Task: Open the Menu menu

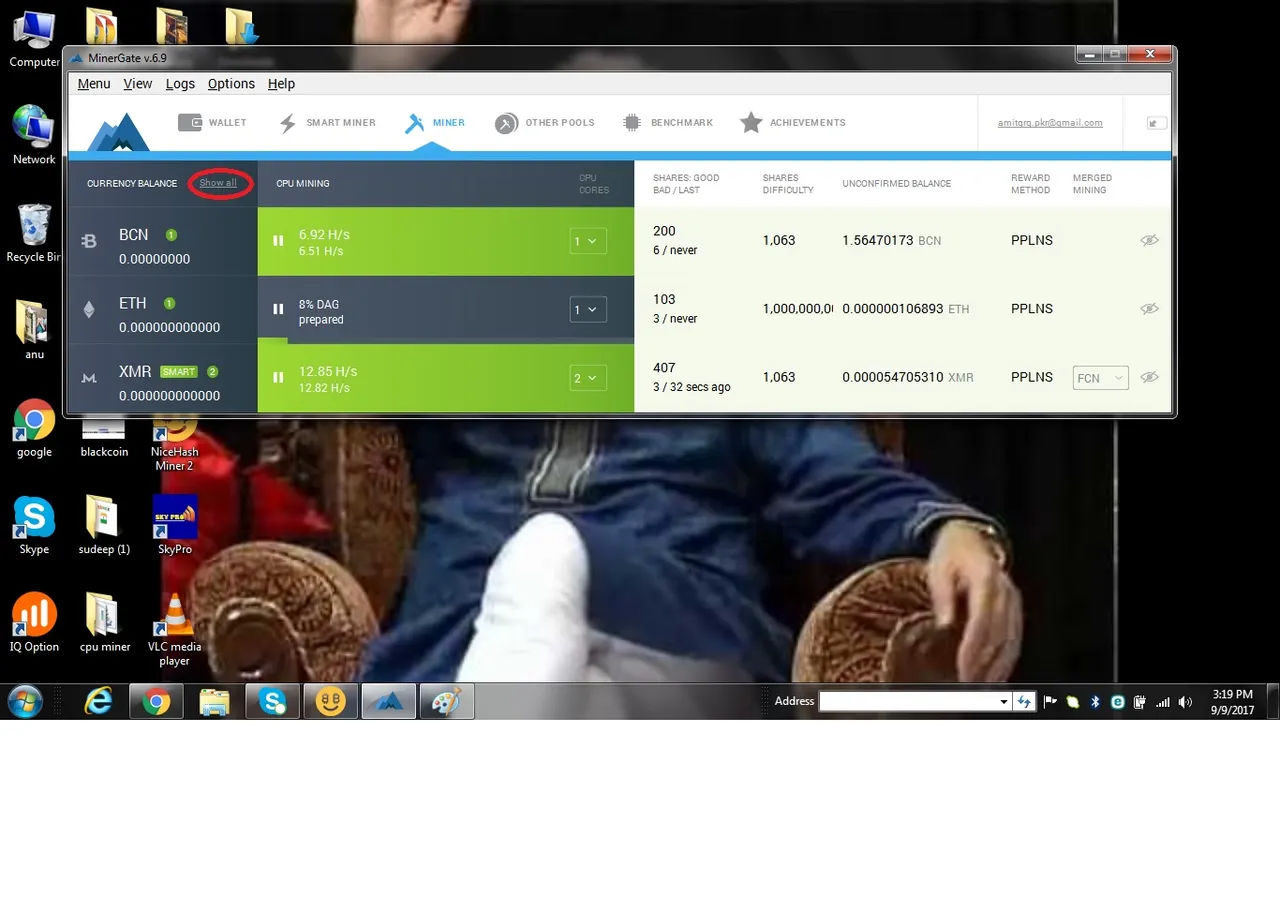Action: (x=94, y=84)
